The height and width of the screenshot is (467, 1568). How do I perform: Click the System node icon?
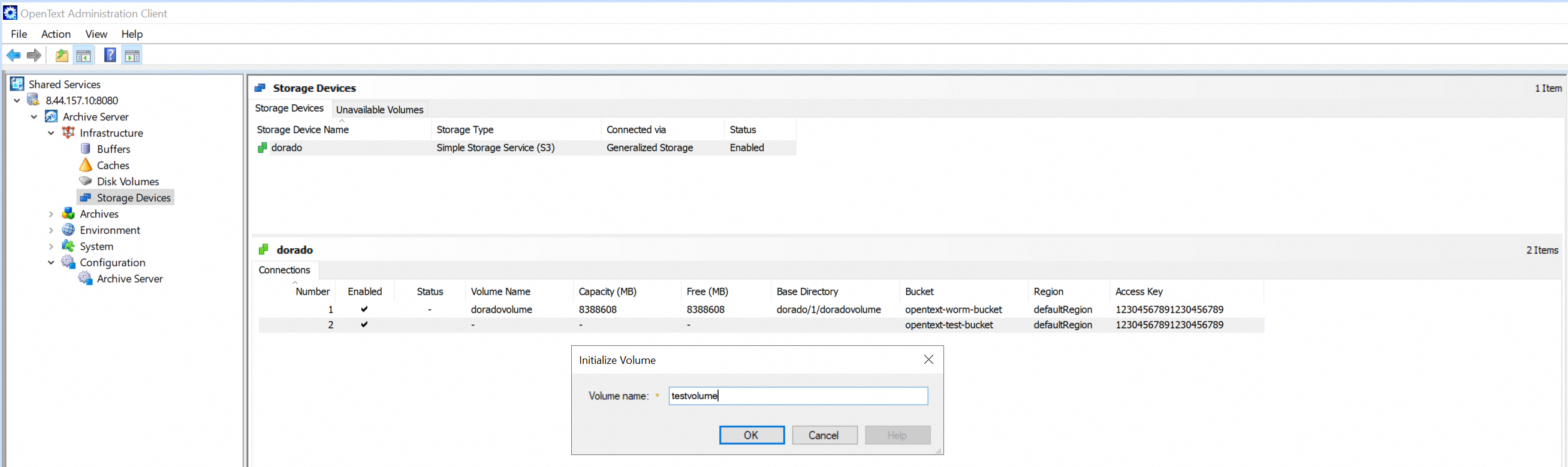click(68, 246)
